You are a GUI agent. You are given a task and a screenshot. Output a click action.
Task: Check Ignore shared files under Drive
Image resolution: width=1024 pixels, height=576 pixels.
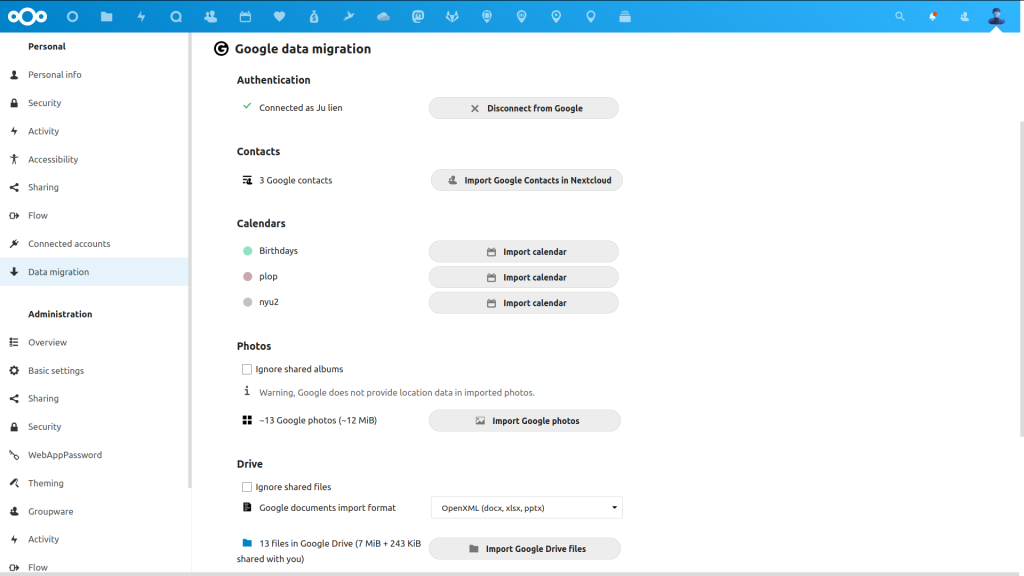246,486
